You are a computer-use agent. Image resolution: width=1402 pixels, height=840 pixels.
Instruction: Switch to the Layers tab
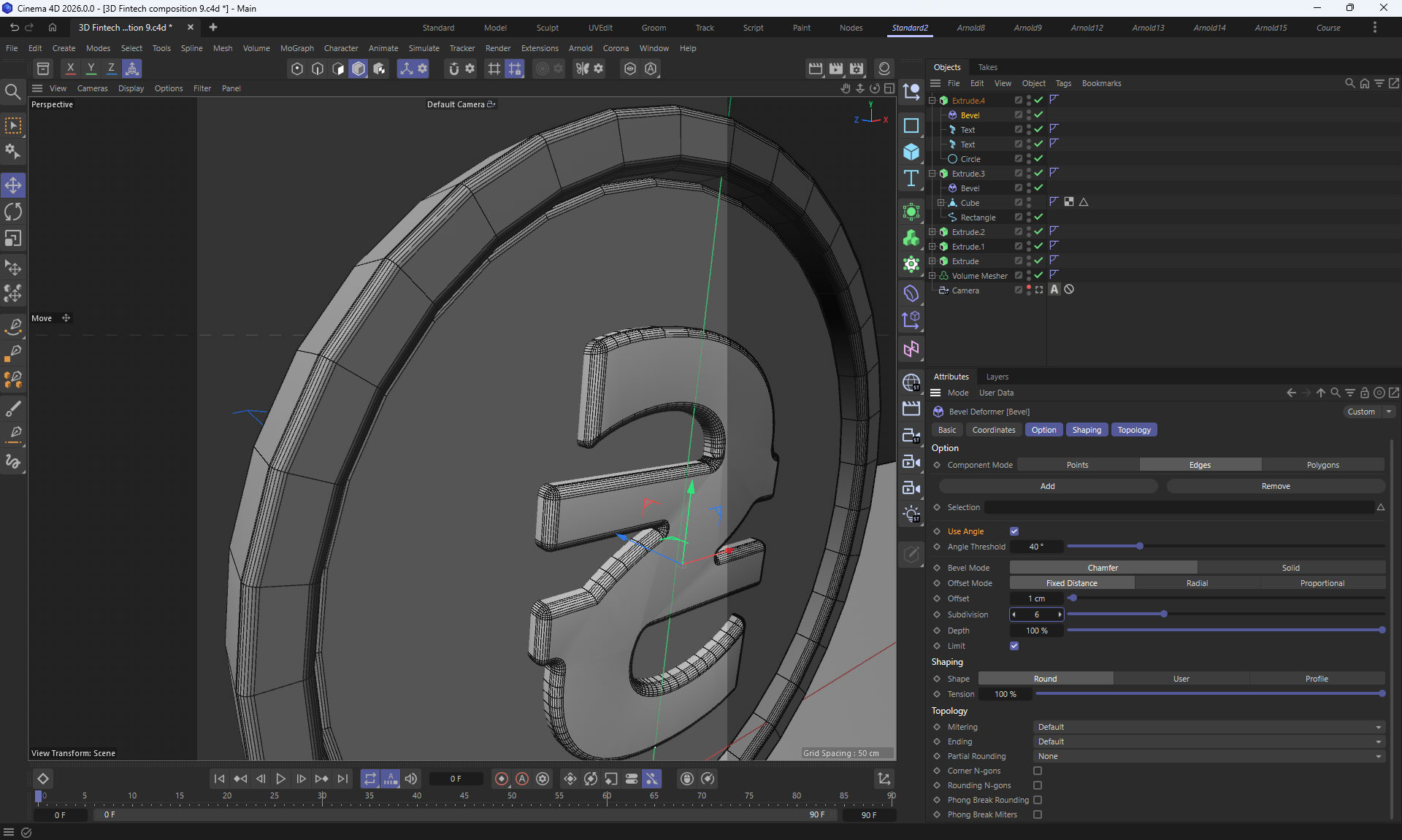click(x=997, y=377)
